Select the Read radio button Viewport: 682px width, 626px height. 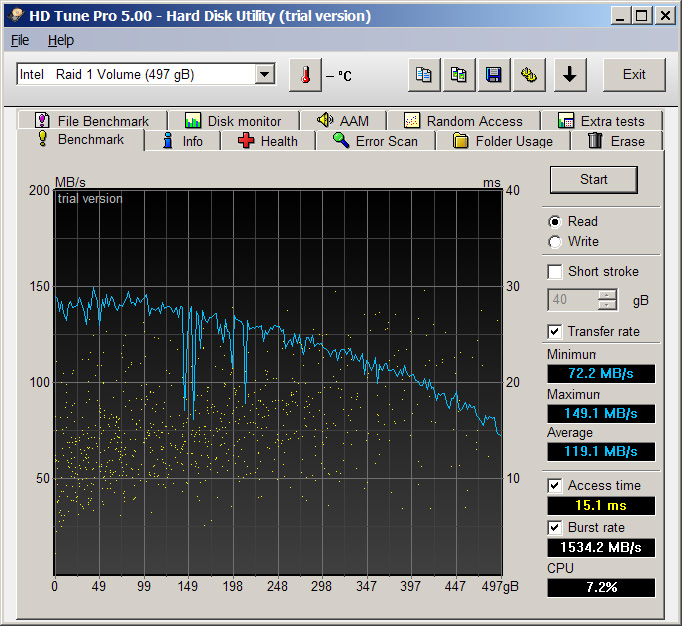click(x=555, y=221)
